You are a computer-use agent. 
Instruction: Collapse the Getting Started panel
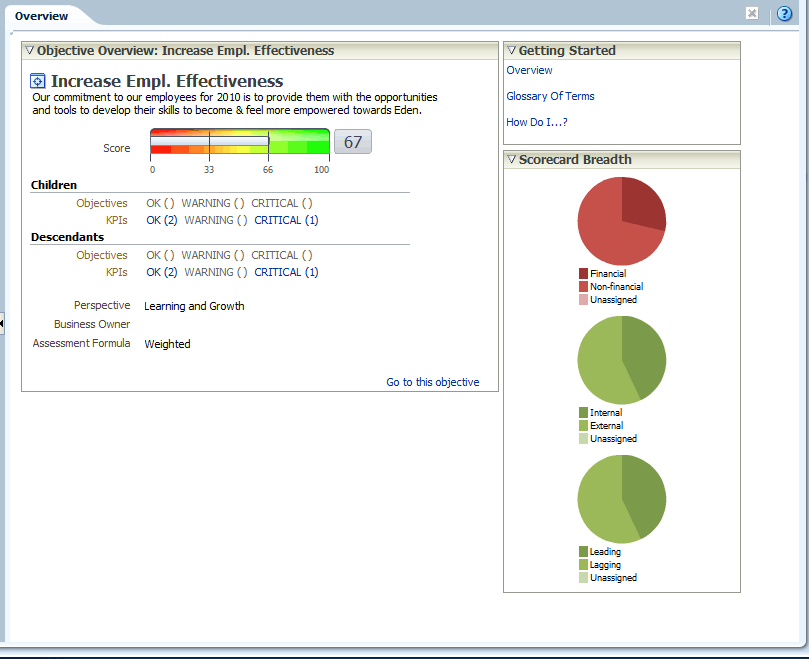(x=511, y=50)
